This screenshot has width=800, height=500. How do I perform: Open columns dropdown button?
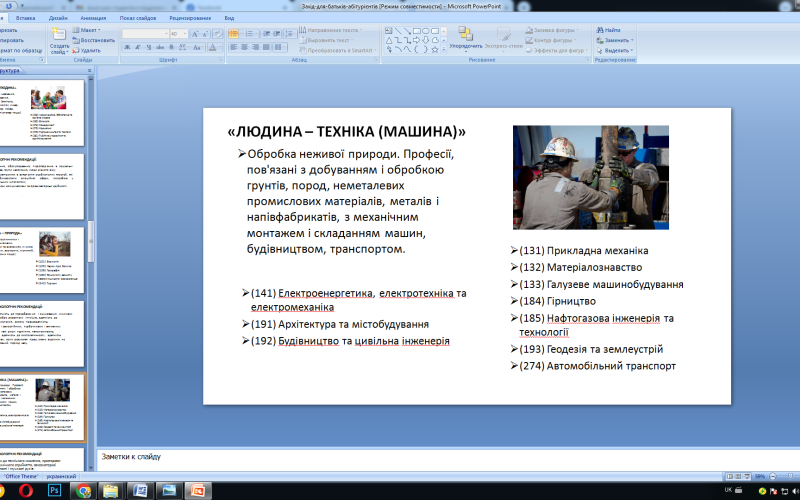coord(279,47)
